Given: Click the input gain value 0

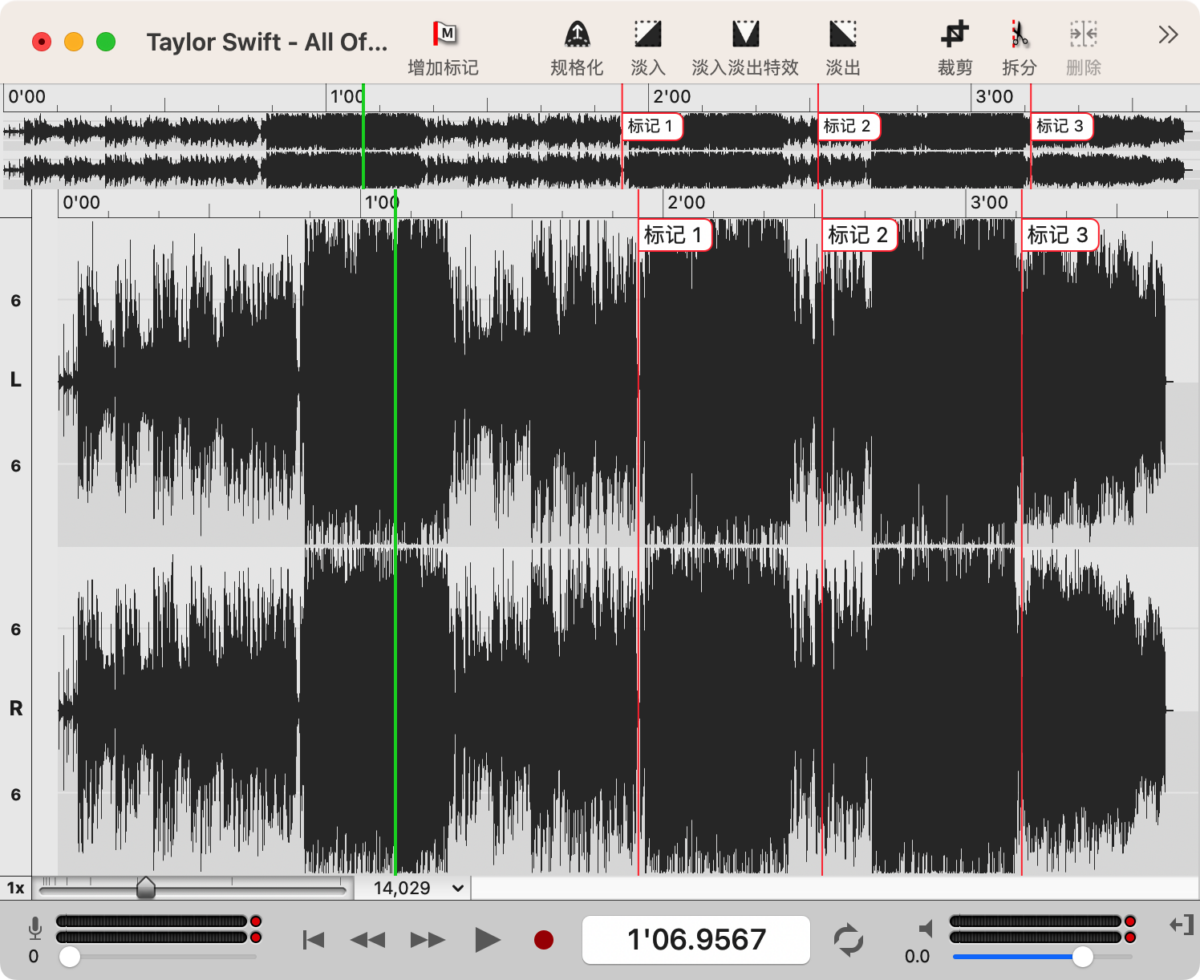Looking at the screenshot, I should 33,957.
